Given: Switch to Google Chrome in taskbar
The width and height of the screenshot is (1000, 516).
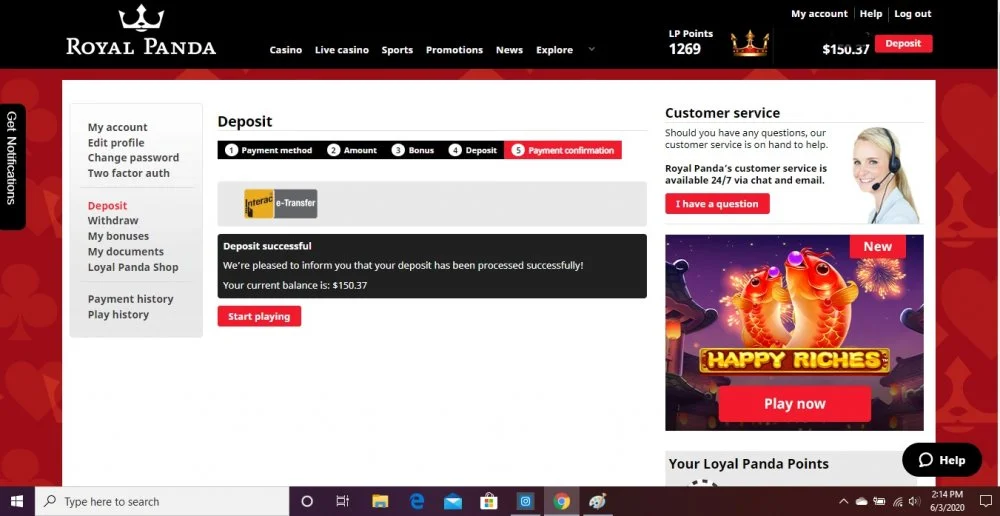Looking at the screenshot, I should 562,501.
